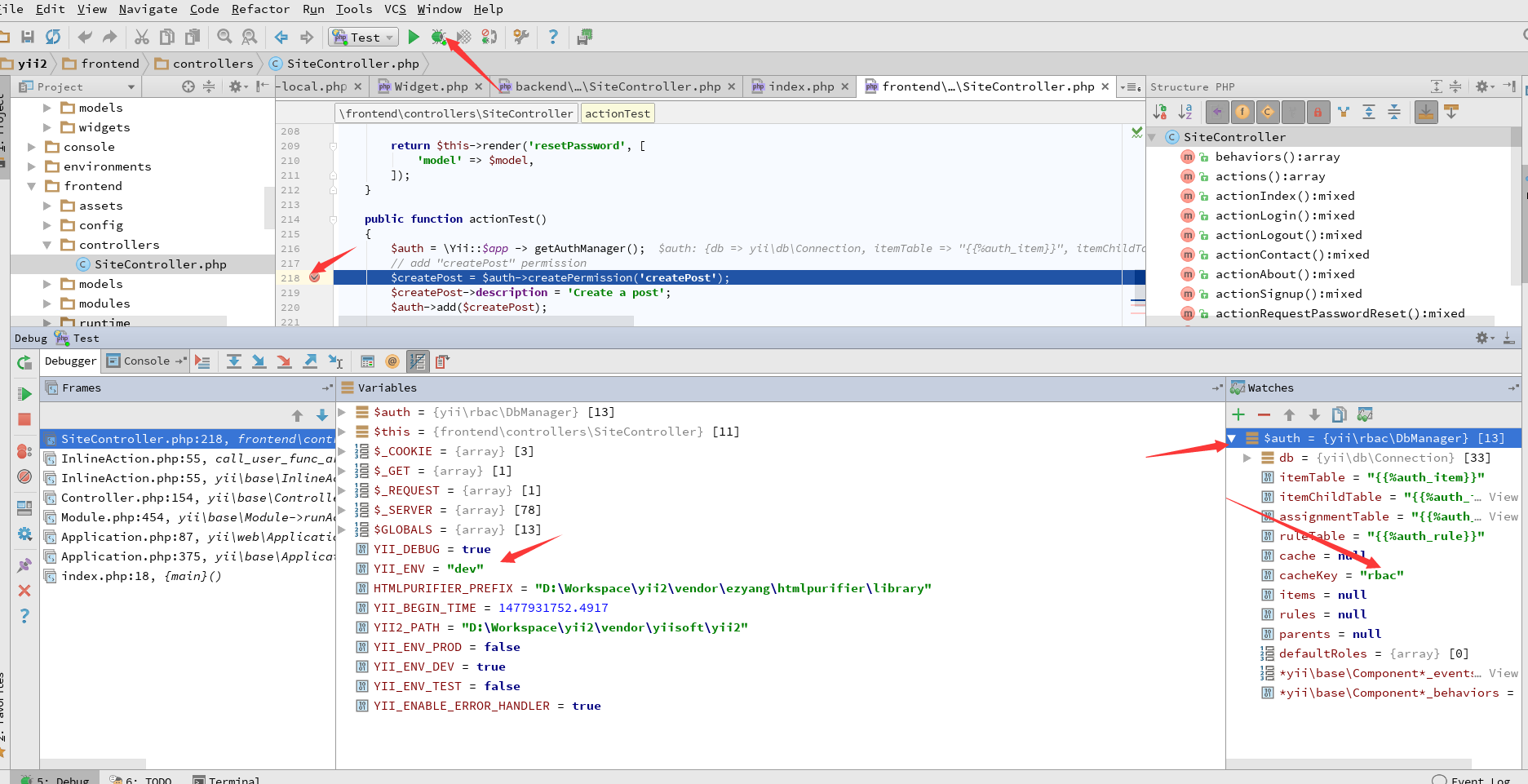Collapse the frontend folder
1528x784 pixels.
coord(32,186)
